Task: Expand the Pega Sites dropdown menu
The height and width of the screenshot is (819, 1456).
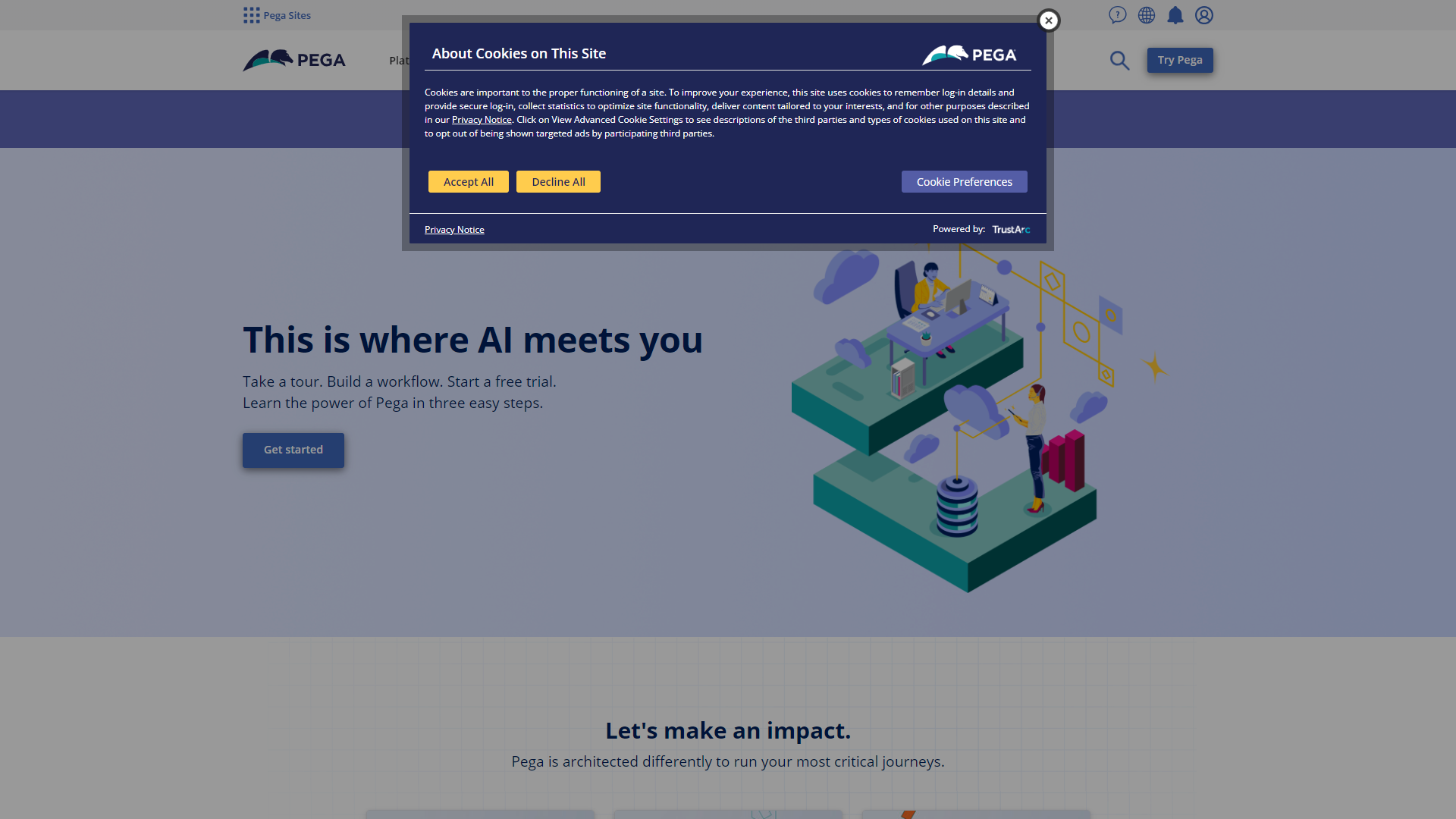Action: pyautogui.click(x=277, y=15)
